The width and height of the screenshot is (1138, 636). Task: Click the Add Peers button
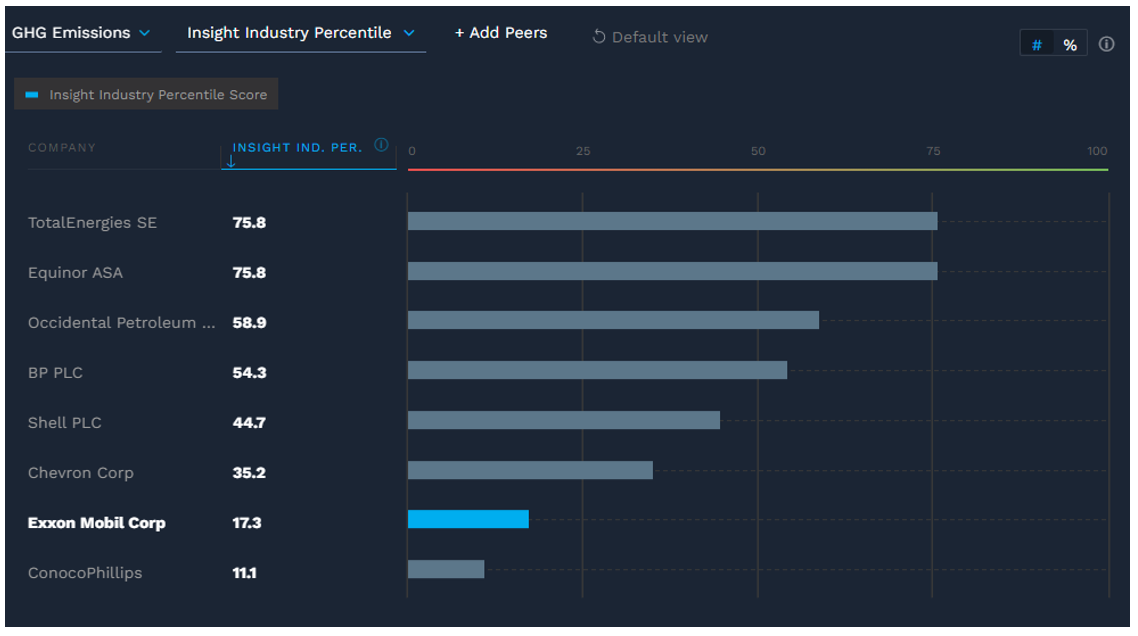501,33
